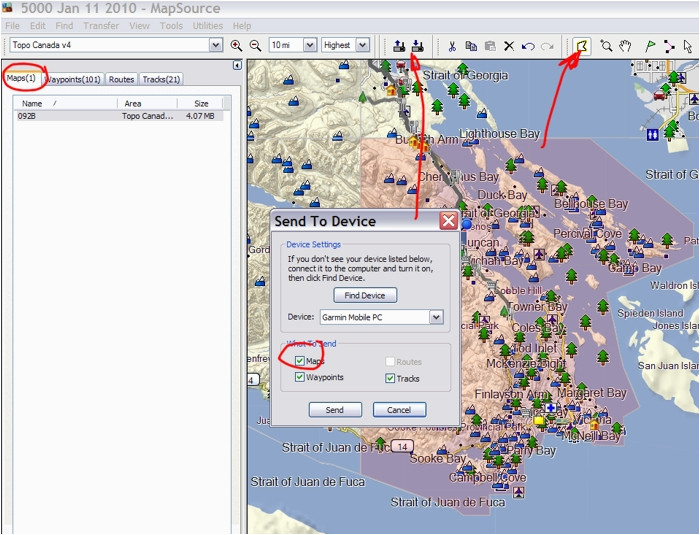Screen dimensions: 700x535
Task: Select the 092B map row
Action: tap(118, 116)
